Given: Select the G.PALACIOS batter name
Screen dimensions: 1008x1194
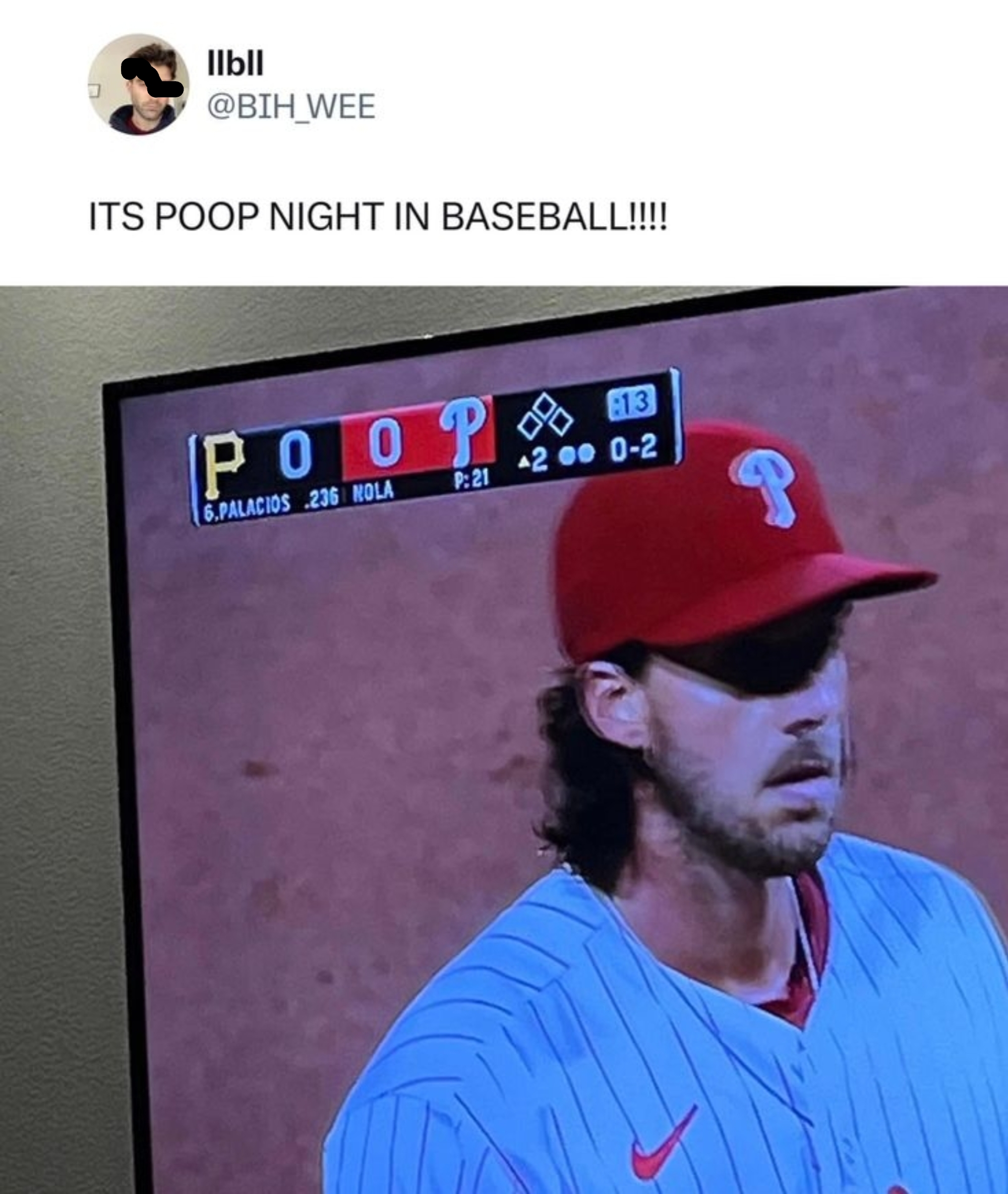Looking at the screenshot, I should tap(247, 507).
